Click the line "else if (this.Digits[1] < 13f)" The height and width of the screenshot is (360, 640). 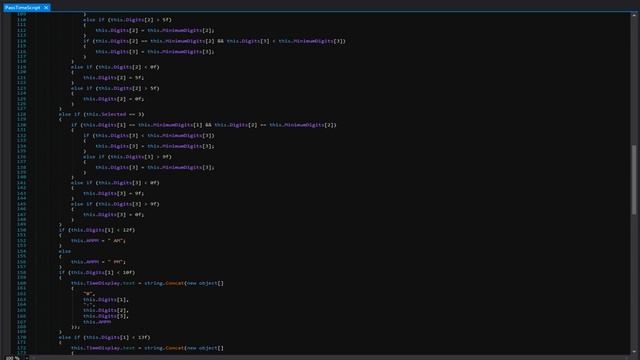tap(104, 338)
